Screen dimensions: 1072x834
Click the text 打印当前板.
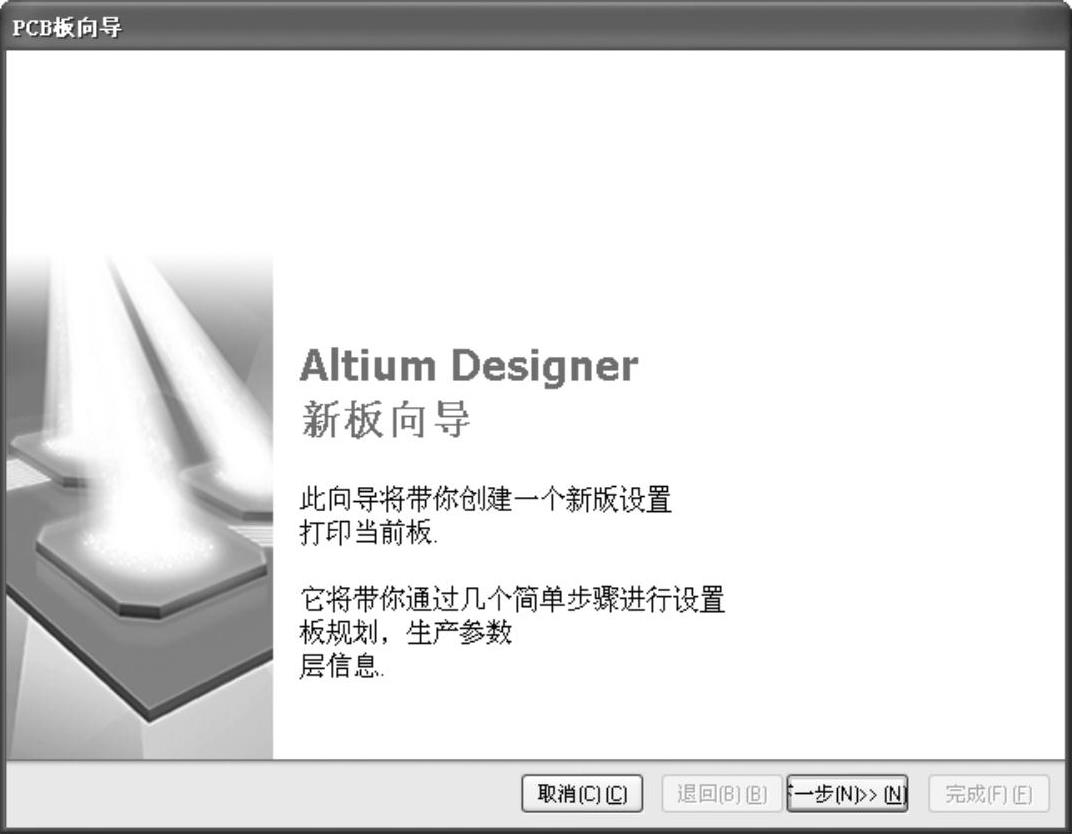pos(368,532)
